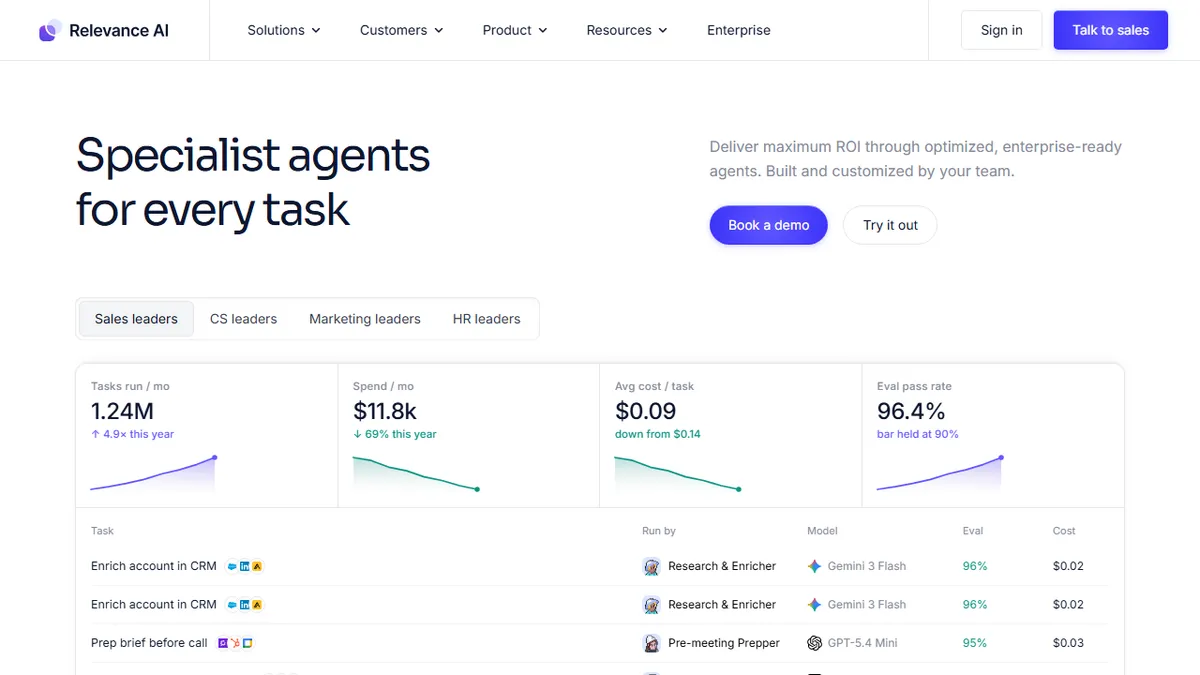Screen dimensions: 1200x675
Task: Click the 'Task' column header
Action: tap(102, 531)
